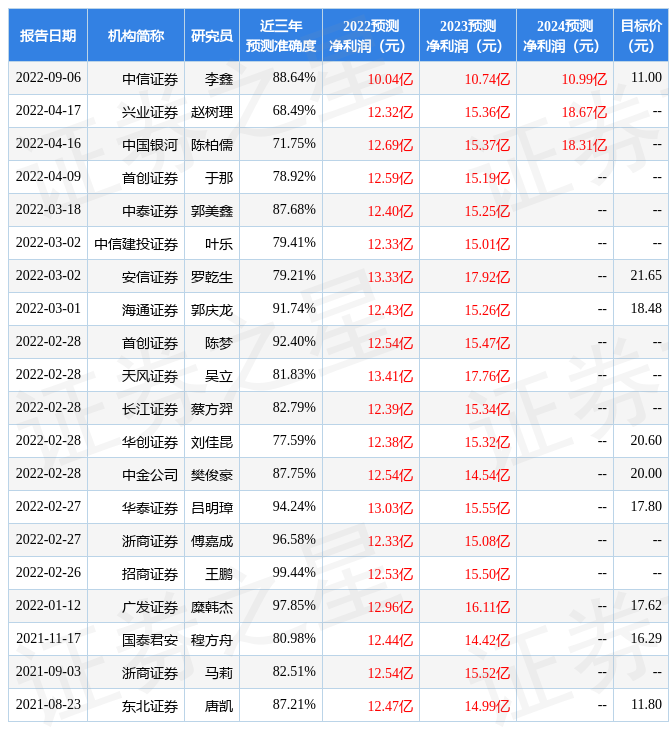The image size is (669, 730).
Task: Click the 天风证券 institution cell
Action: (150, 376)
